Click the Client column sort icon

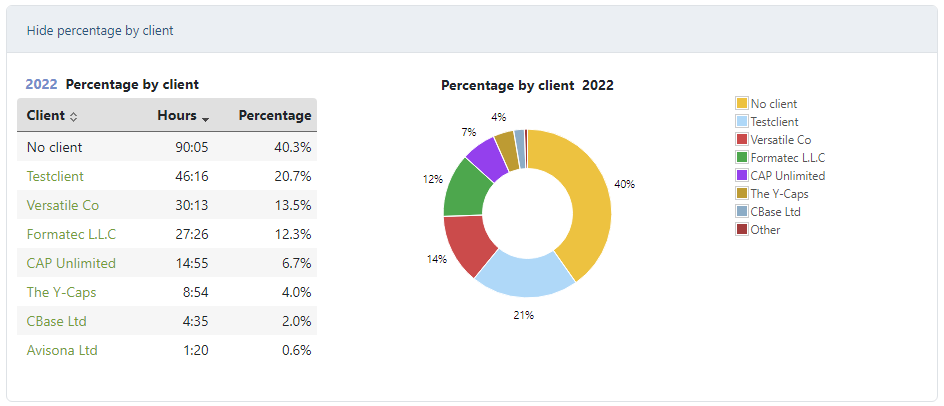coord(73,117)
